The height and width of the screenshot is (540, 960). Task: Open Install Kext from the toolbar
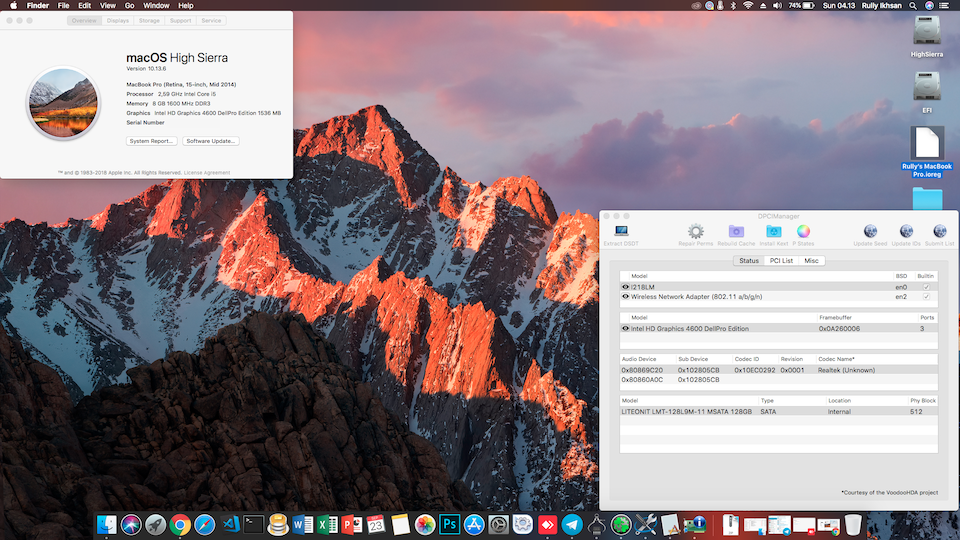click(x=773, y=232)
